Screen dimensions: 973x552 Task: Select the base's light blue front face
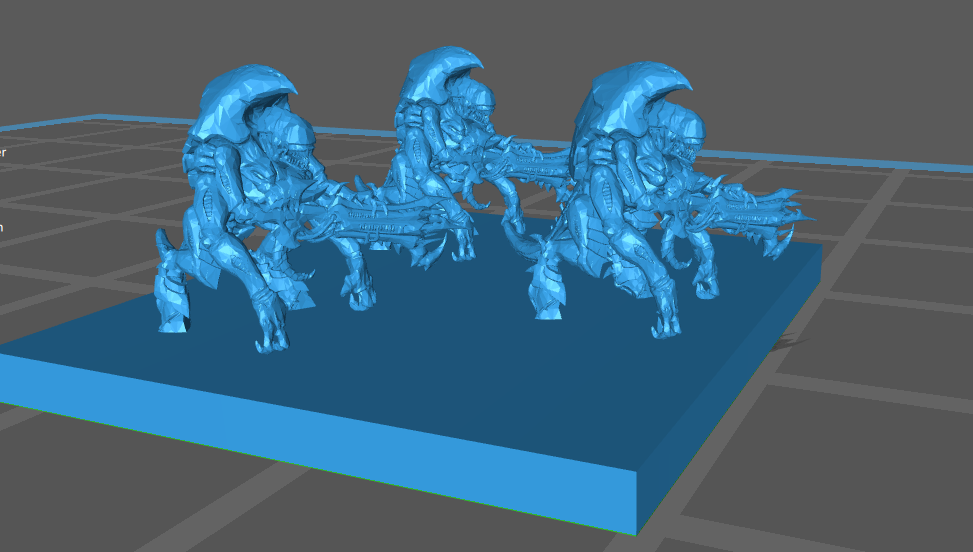coord(300,440)
